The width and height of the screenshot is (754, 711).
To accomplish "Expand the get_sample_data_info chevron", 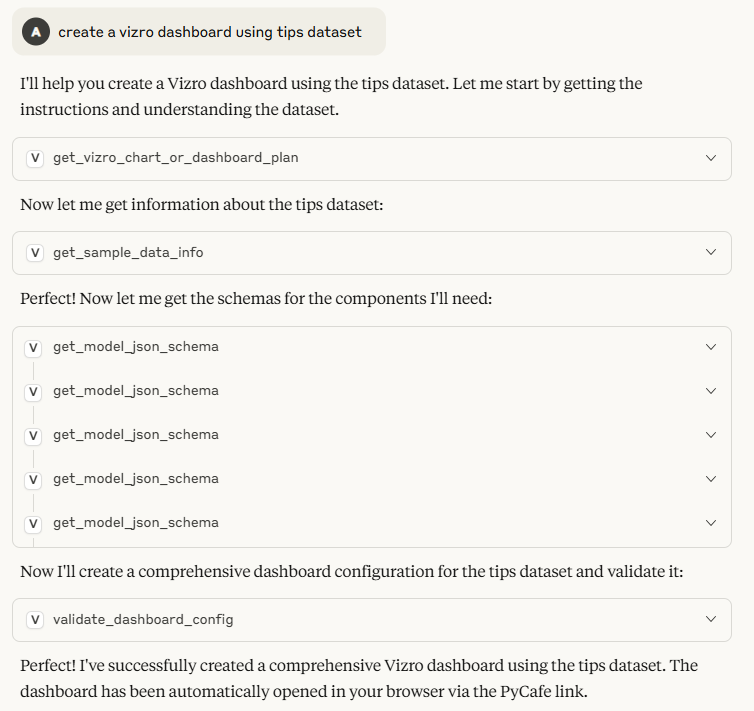I will [711, 252].
